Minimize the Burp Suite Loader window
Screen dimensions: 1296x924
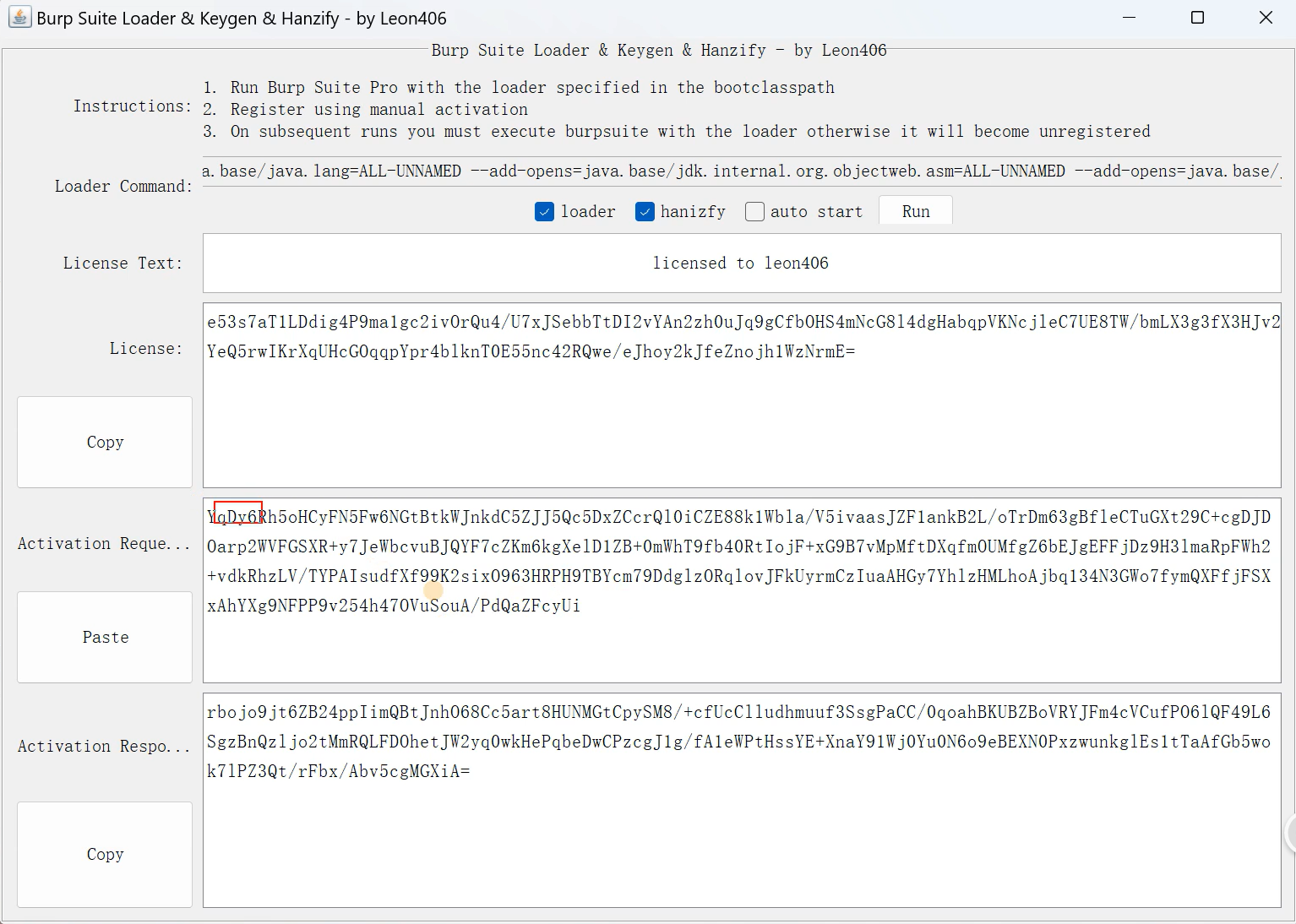coord(1130,18)
